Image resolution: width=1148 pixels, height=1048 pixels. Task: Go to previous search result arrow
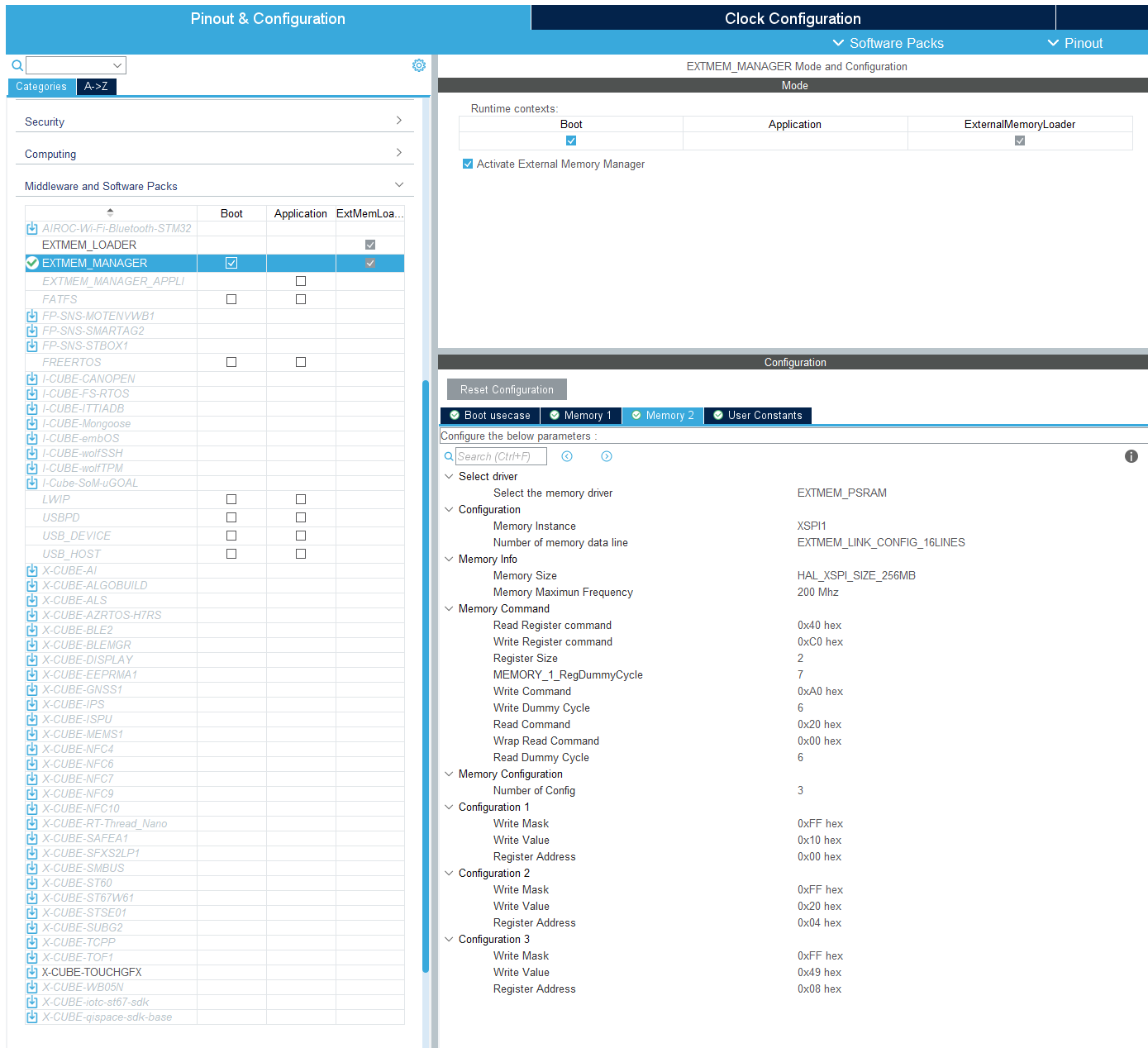coord(567,456)
